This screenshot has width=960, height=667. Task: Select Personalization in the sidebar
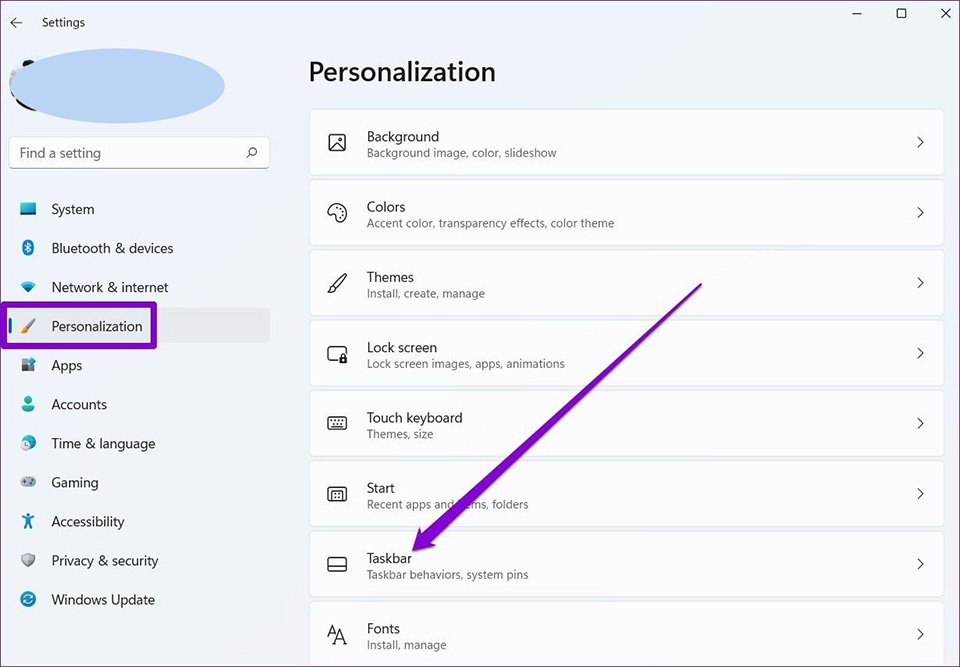click(140, 326)
